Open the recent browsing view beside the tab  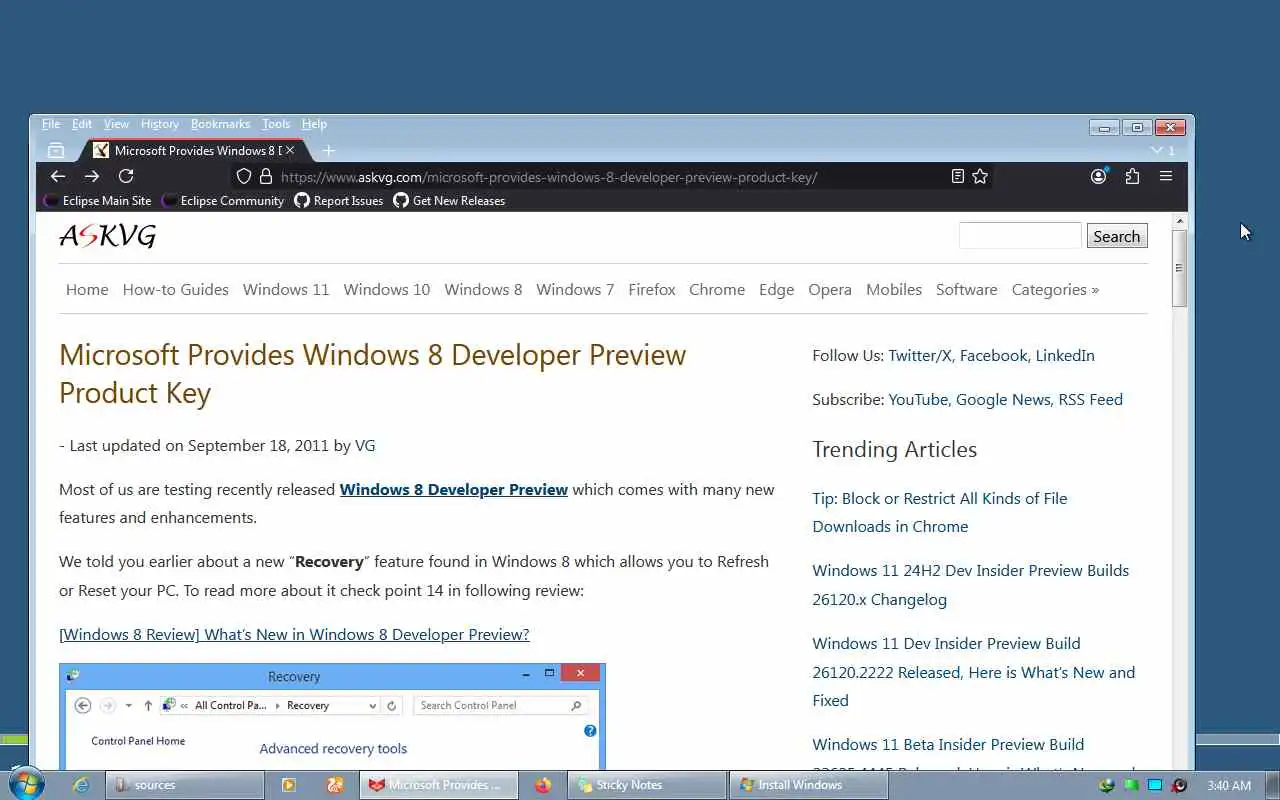(x=56, y=150)
